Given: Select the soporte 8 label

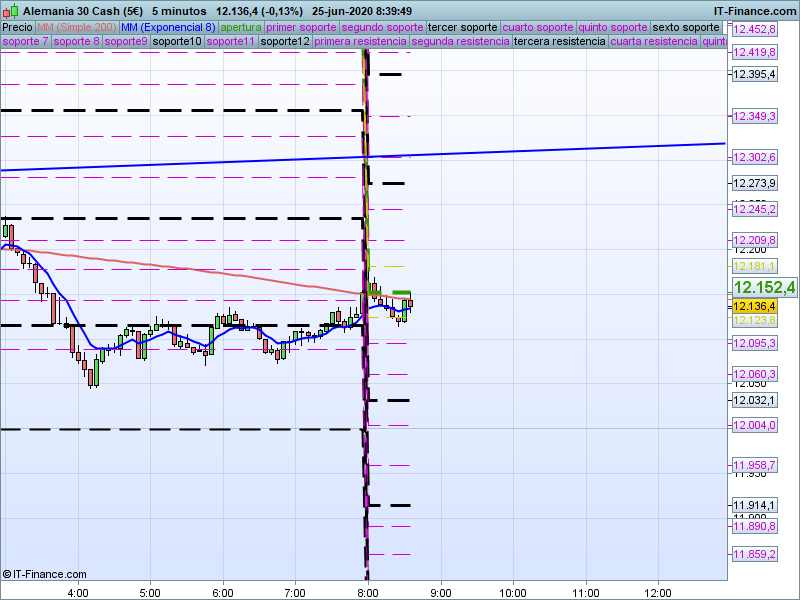Looking at the screenshot, I should [x=76, y=41].
